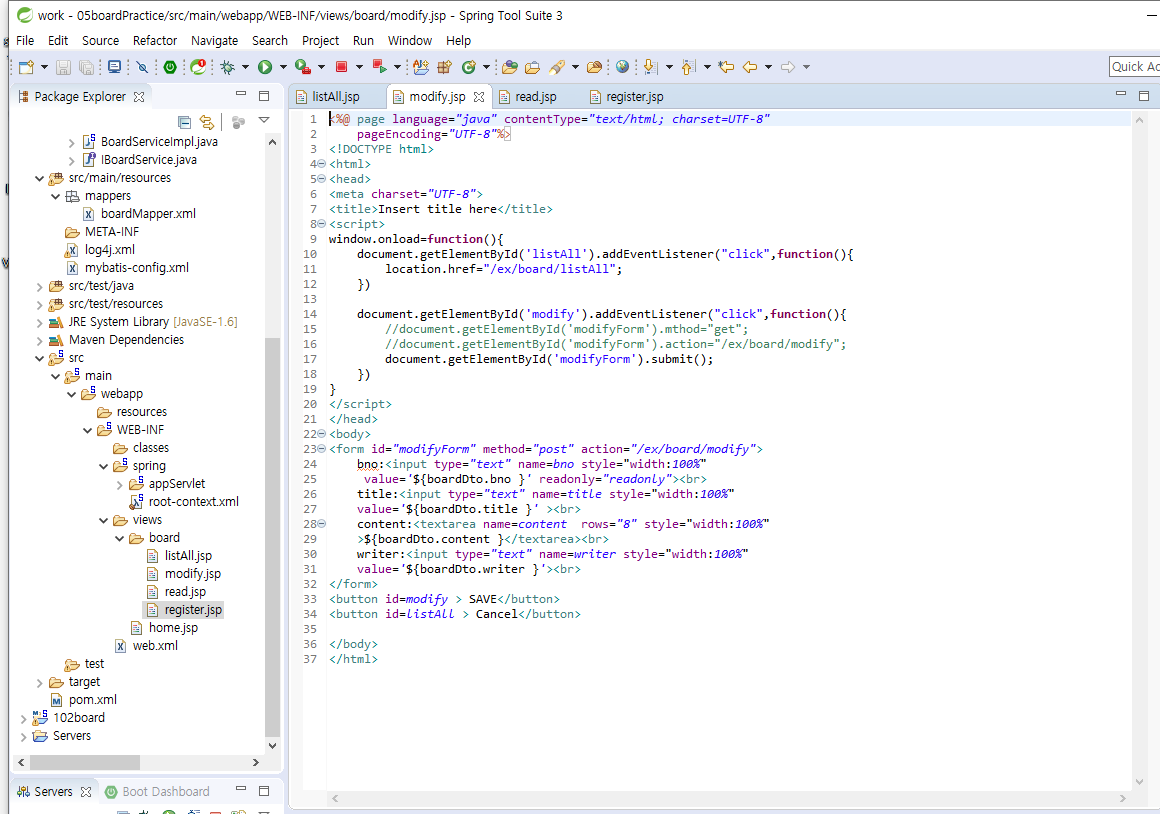Collapse the board folder in views
The height and width of the screenshot is (814, 1160).
[119, 538]
